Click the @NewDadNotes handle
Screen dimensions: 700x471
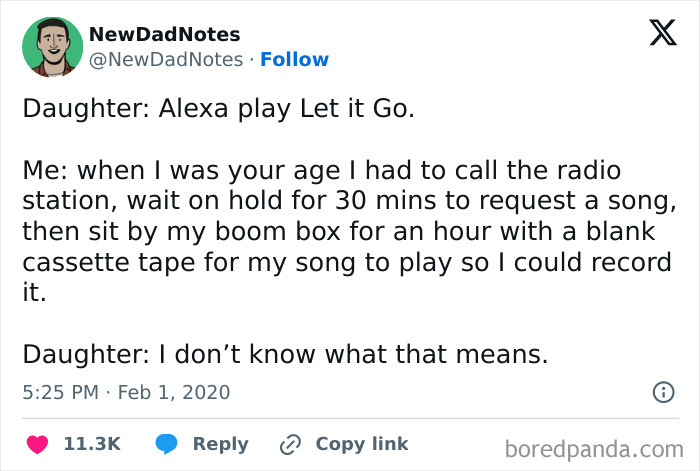(x=166, y=59)
